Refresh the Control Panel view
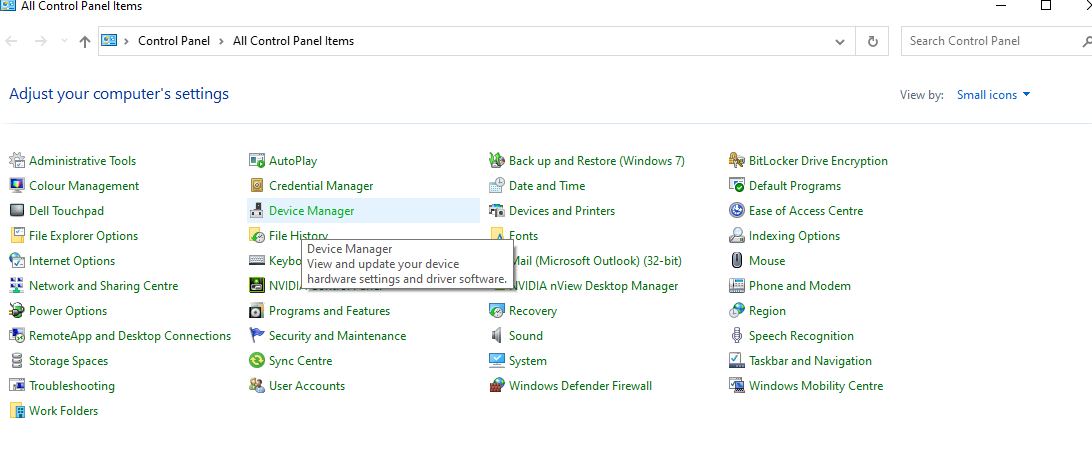Screen dimensions: 1092x464 coord(873,42)
